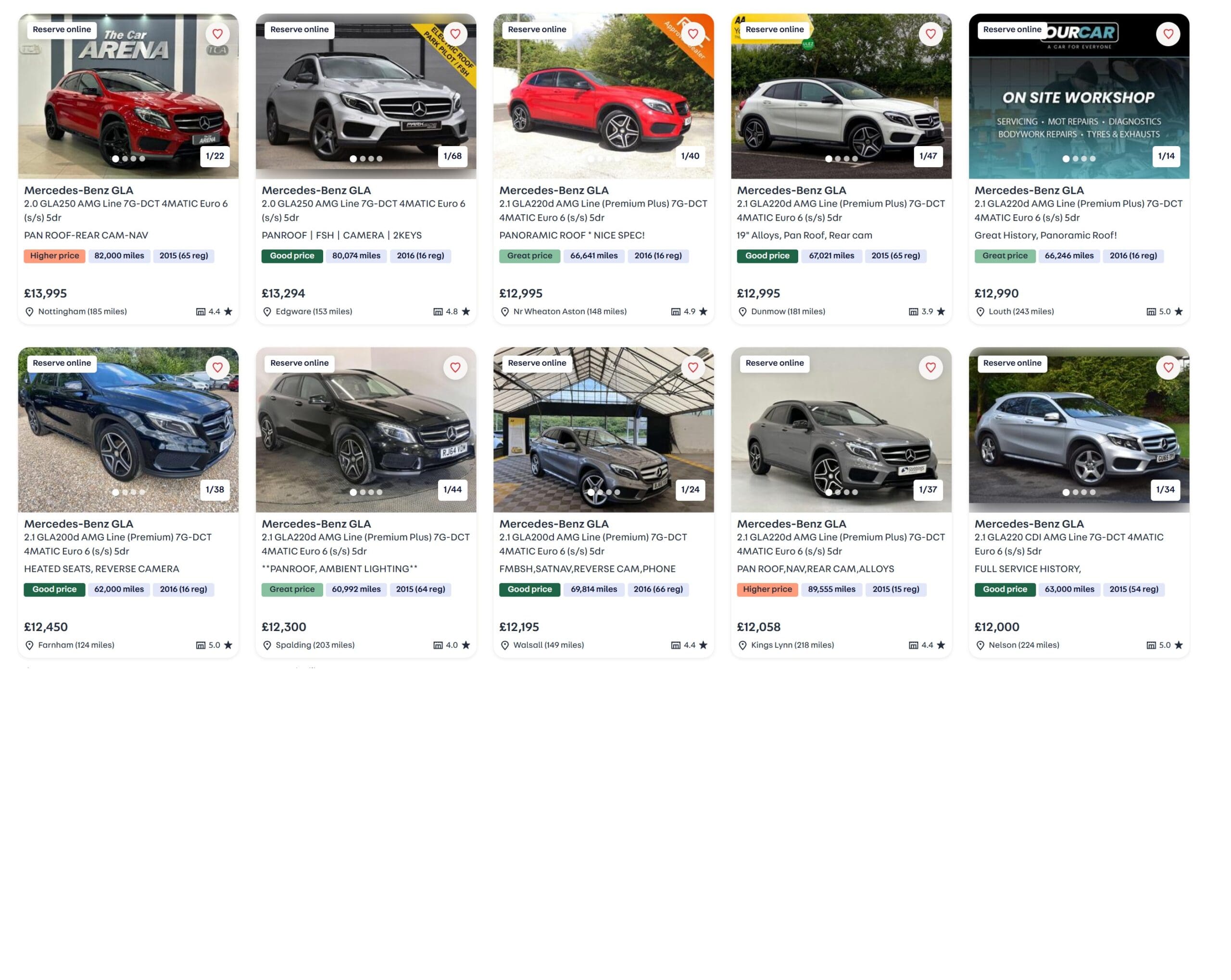Click the location pin beside Nelson
Image resolution: width=1231 pixels, height=980 pixels.
click(x=980, y=645)
